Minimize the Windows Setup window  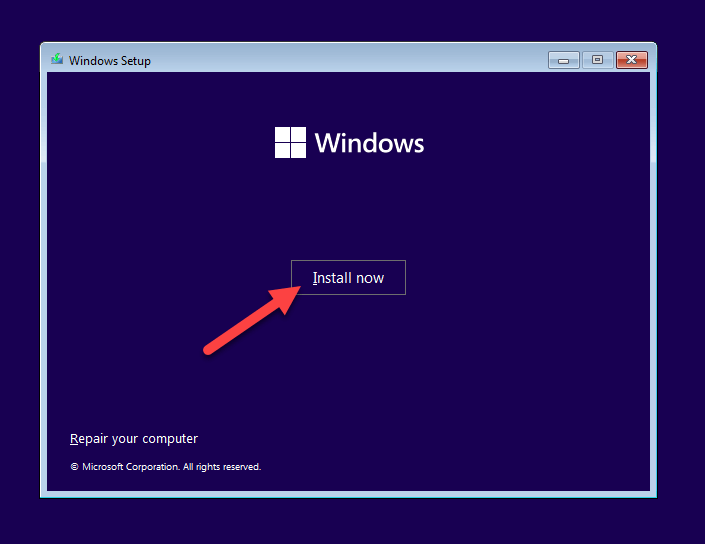(563, 60)
